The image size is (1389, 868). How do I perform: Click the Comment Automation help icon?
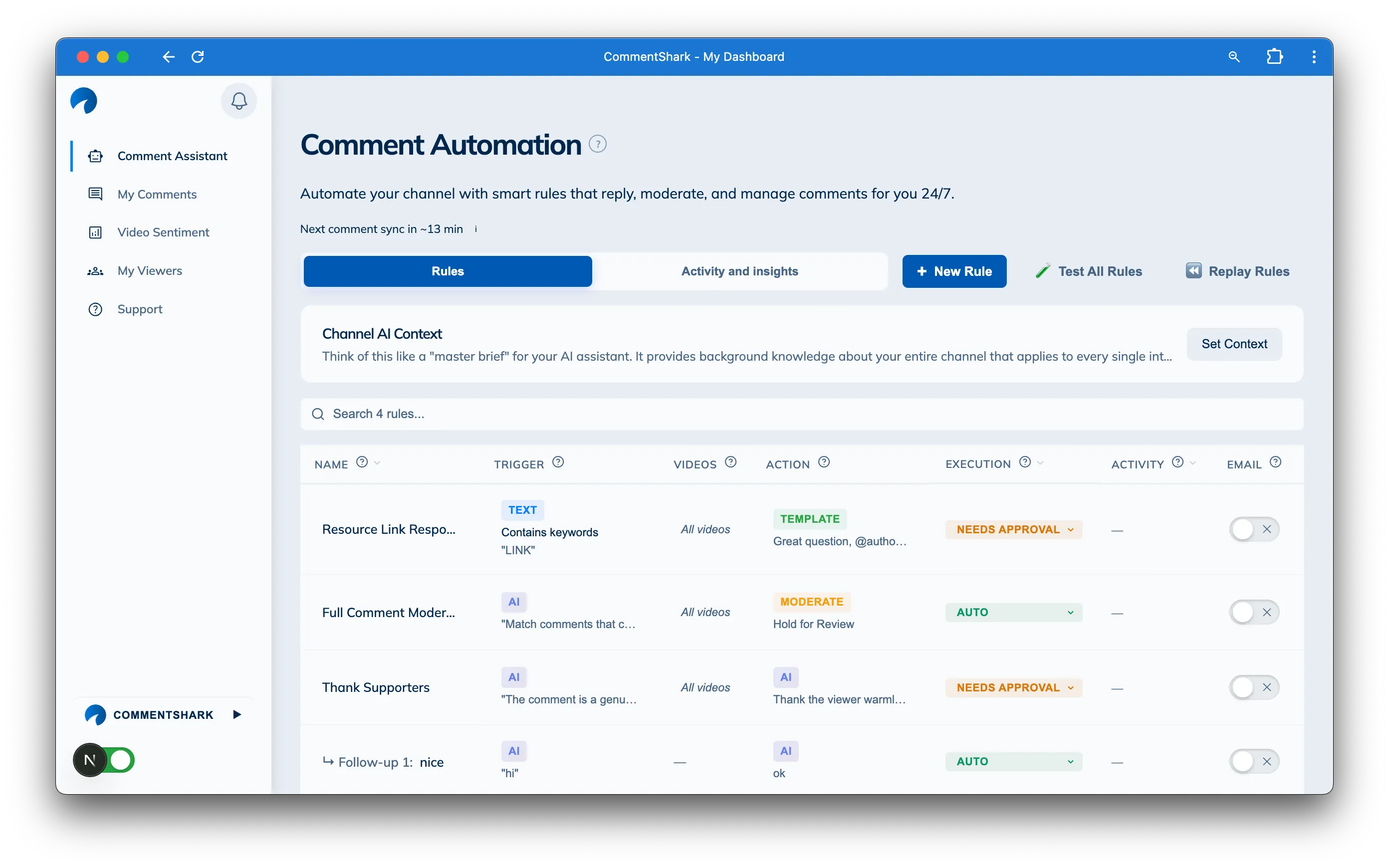598,144
